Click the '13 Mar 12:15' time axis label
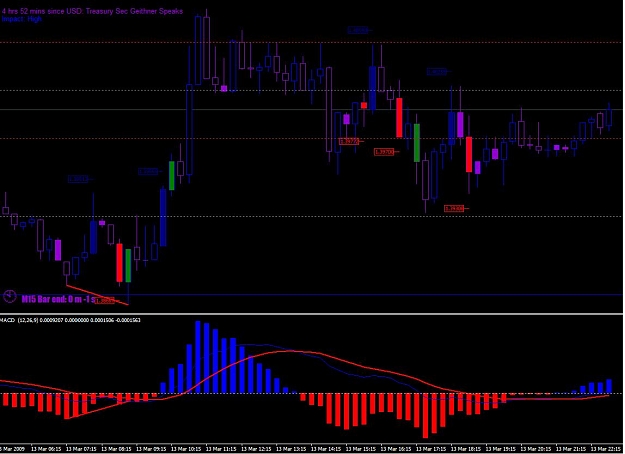 pos(256,449)
